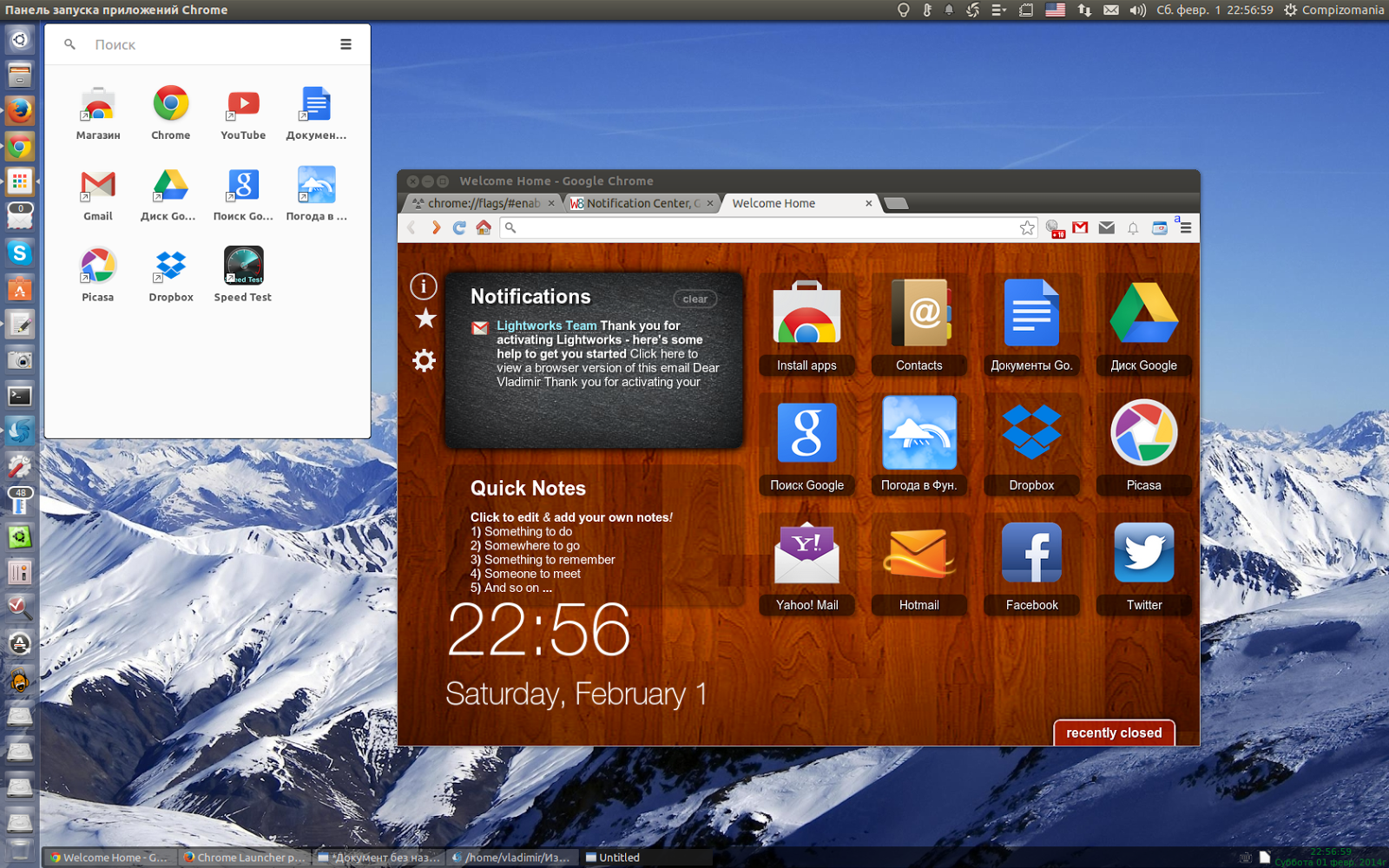Open the Yahoo! Mail tile
This screenshot has width=1389, height=868.
pyautogui.click(x=806, y=565)
